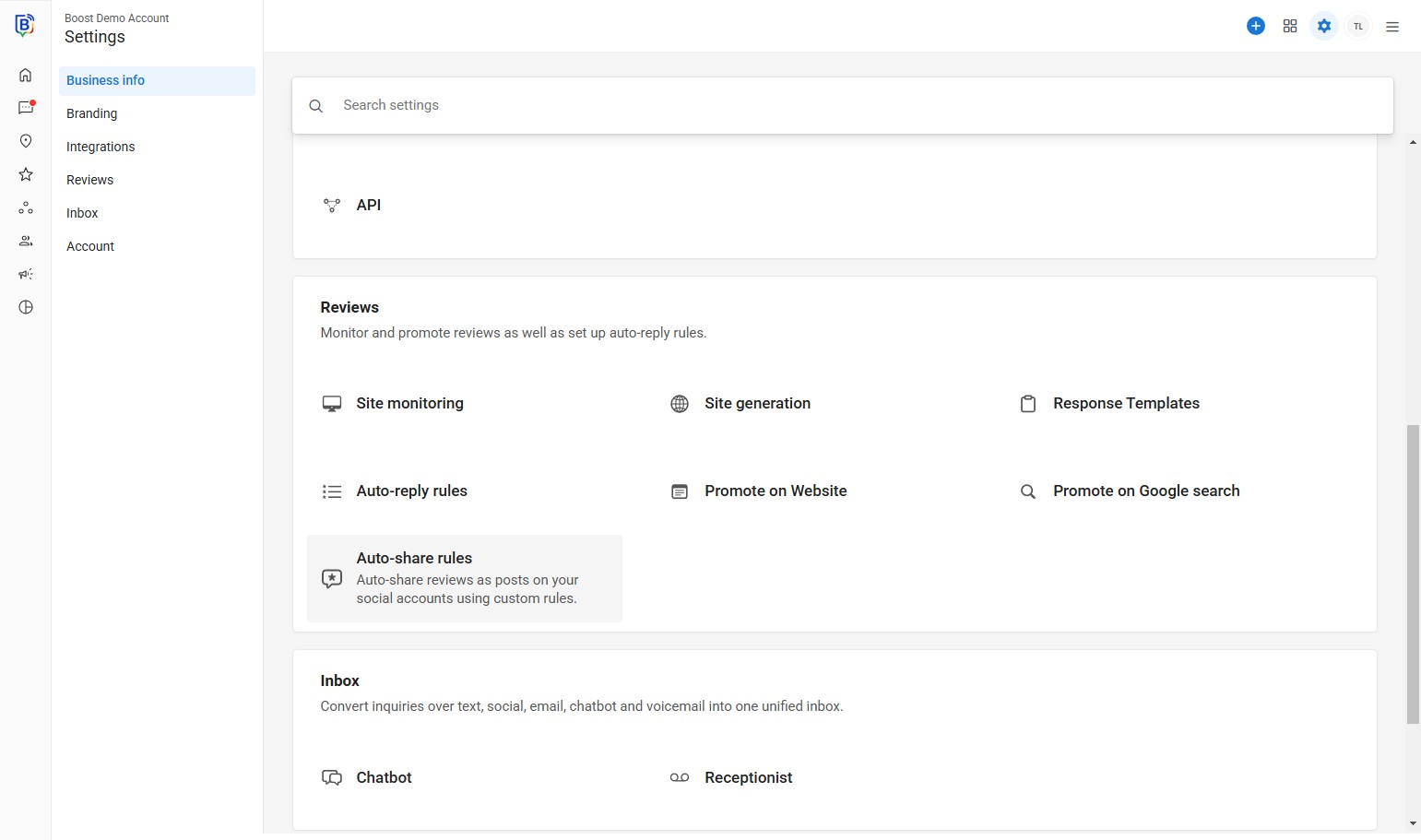
Task: Open the messages icon with red notification dot
Action: point(26,108)
